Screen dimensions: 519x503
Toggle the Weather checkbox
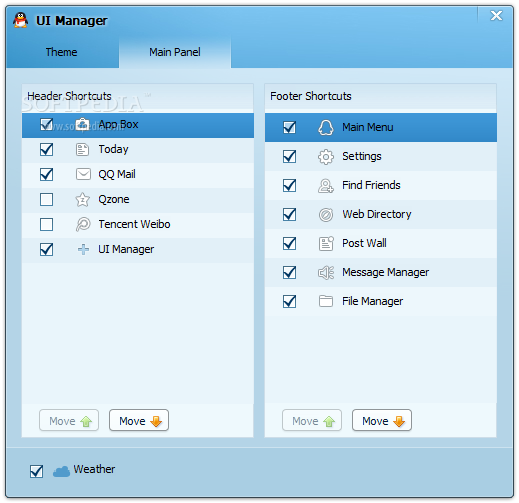coord(36,471)
